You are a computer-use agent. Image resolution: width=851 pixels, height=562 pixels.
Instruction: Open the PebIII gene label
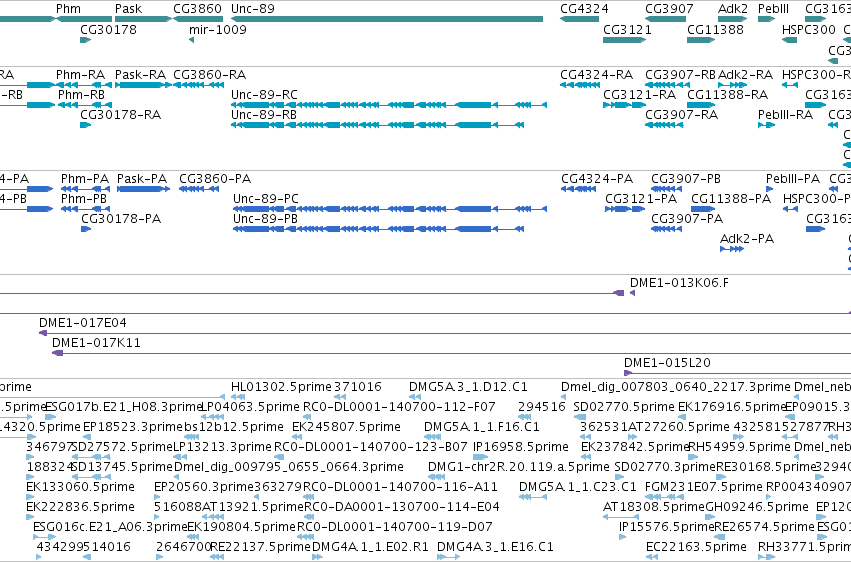click(x=773, y=9)
